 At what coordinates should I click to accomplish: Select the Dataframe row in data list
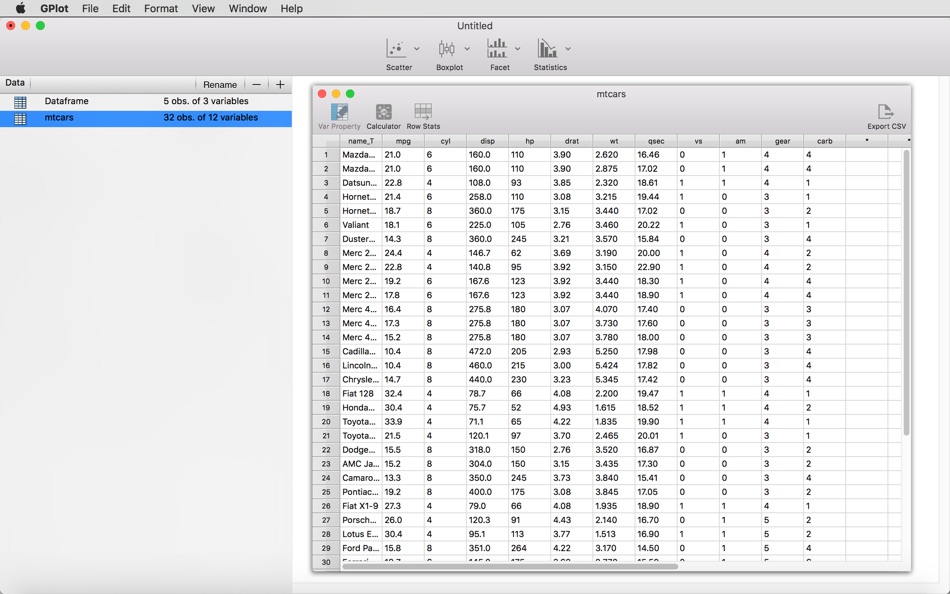145,101
